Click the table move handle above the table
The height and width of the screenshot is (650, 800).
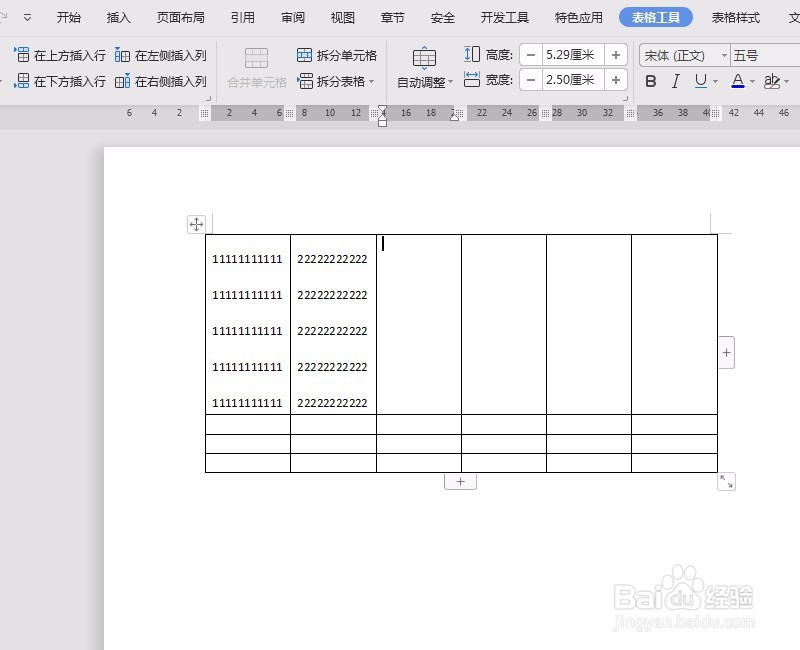[x=196, y=224]
